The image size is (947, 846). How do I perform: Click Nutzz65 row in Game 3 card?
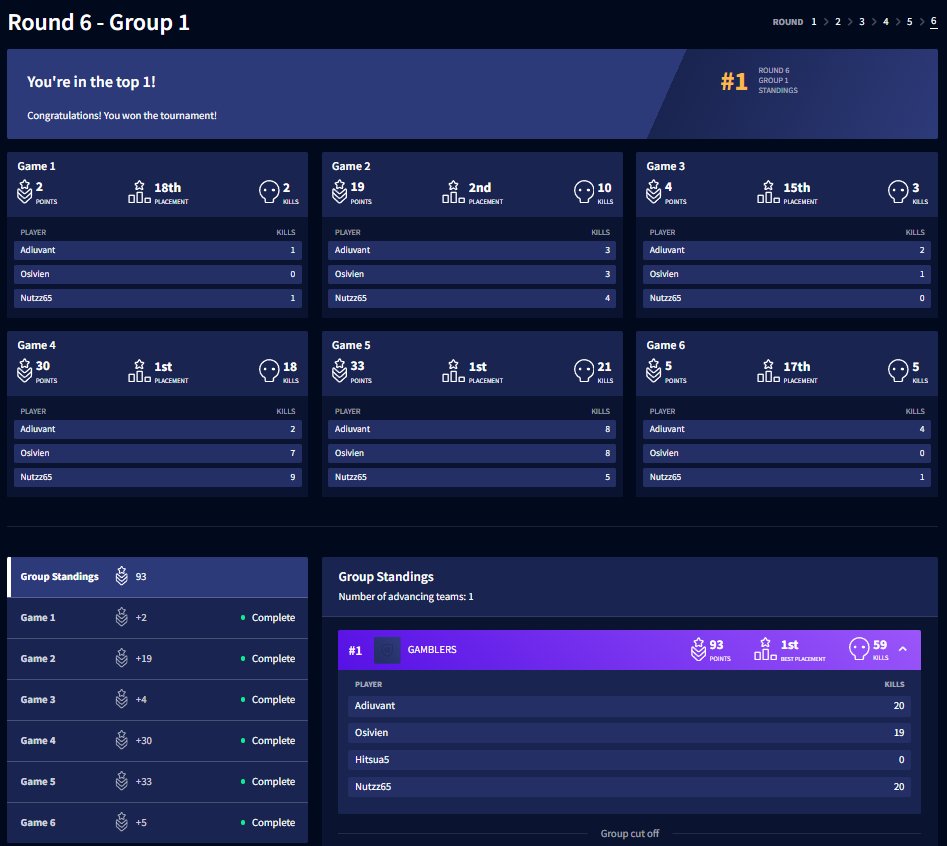(x=786, y=298)
